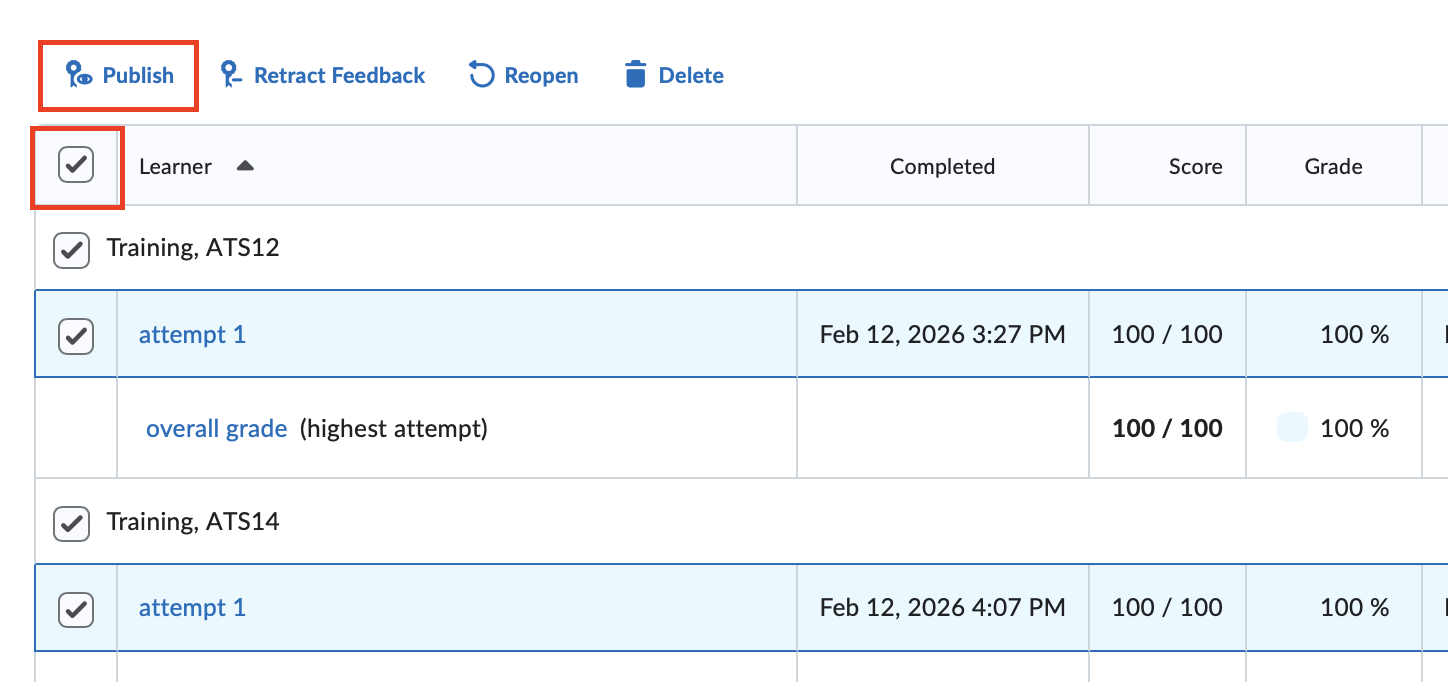The height and width of the screenshot is (682, 1448).
Task: Click the Completed column header
Action: click(x=941, y=166)
